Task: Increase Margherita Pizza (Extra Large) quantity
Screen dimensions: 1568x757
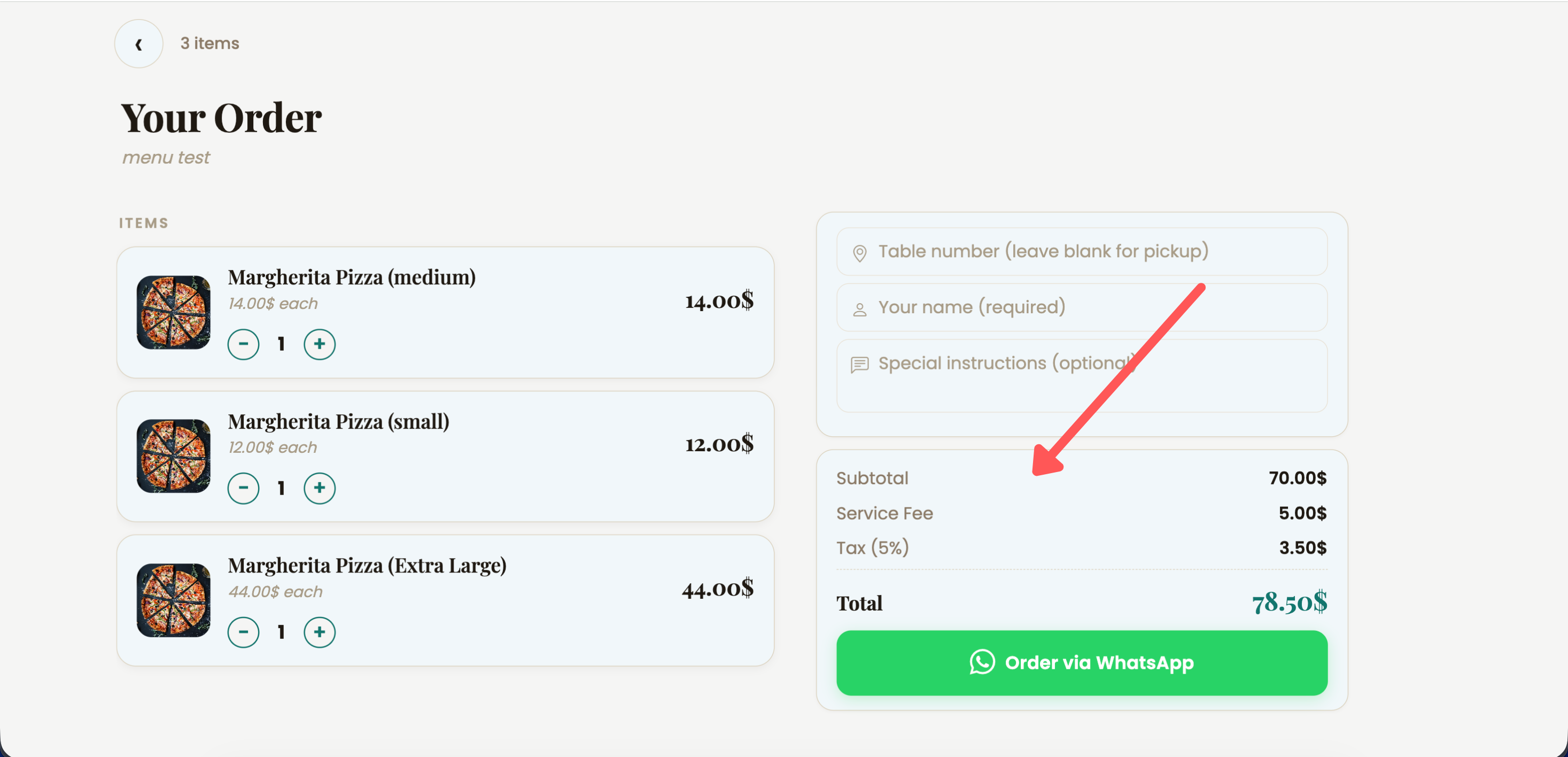Action: 320,632
